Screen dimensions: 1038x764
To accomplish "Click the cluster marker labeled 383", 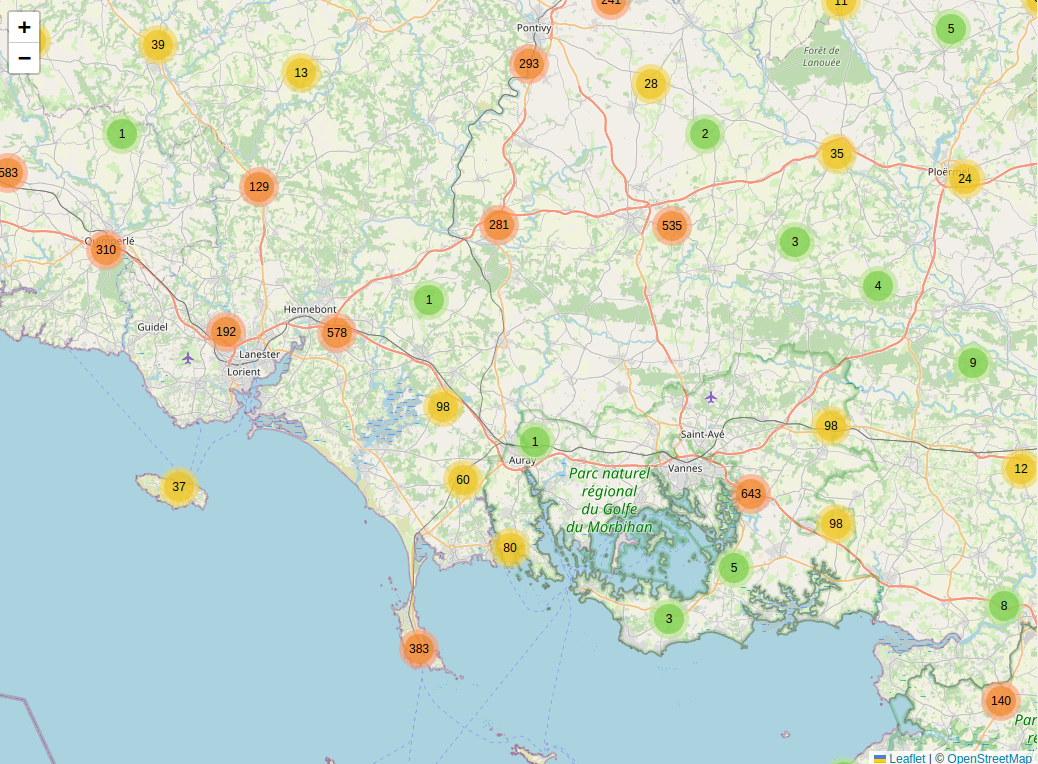I will click(x=419, y=649).
